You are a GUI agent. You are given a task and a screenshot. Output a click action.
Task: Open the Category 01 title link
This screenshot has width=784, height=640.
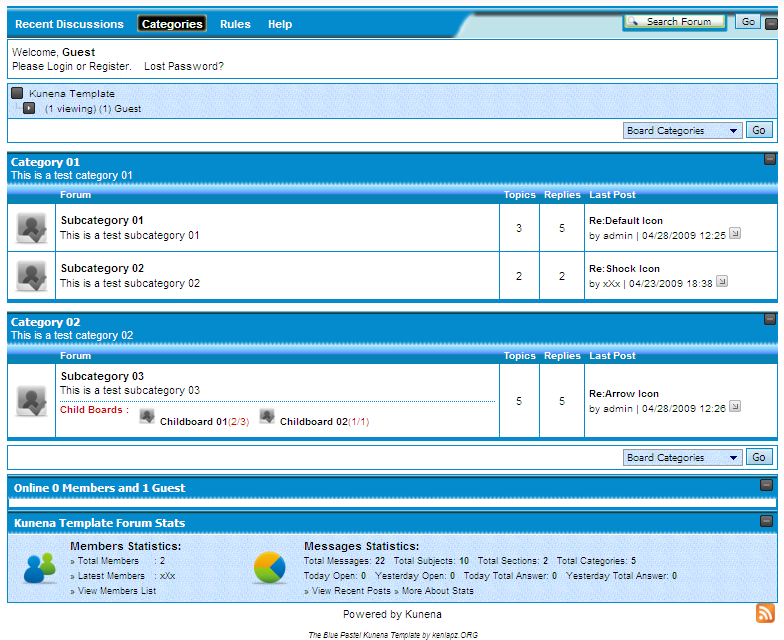tap(46, 162)
